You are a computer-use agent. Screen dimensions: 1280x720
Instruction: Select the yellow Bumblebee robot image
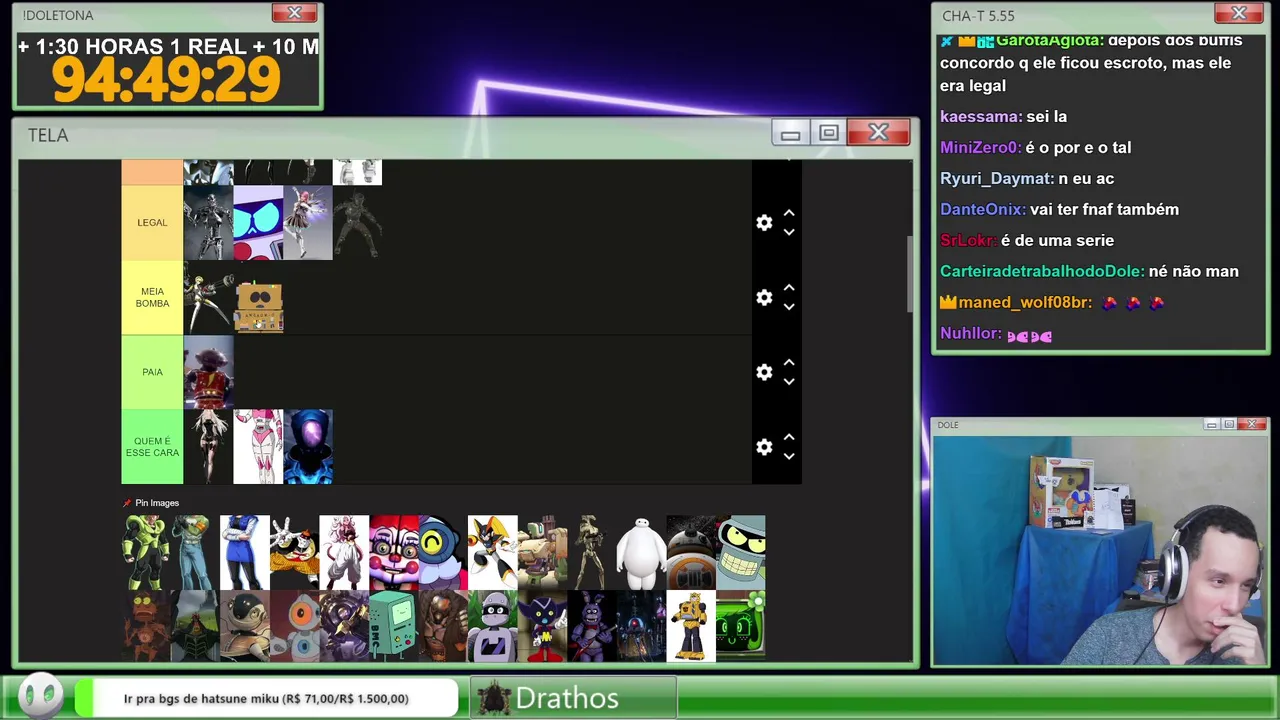click(691, 626)
